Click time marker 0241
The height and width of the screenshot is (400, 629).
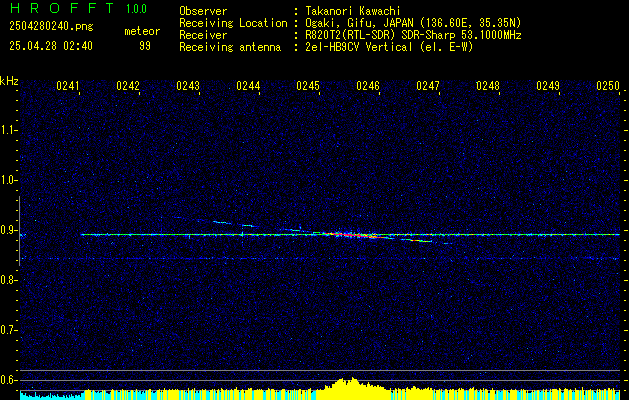(x=68, y=86)
